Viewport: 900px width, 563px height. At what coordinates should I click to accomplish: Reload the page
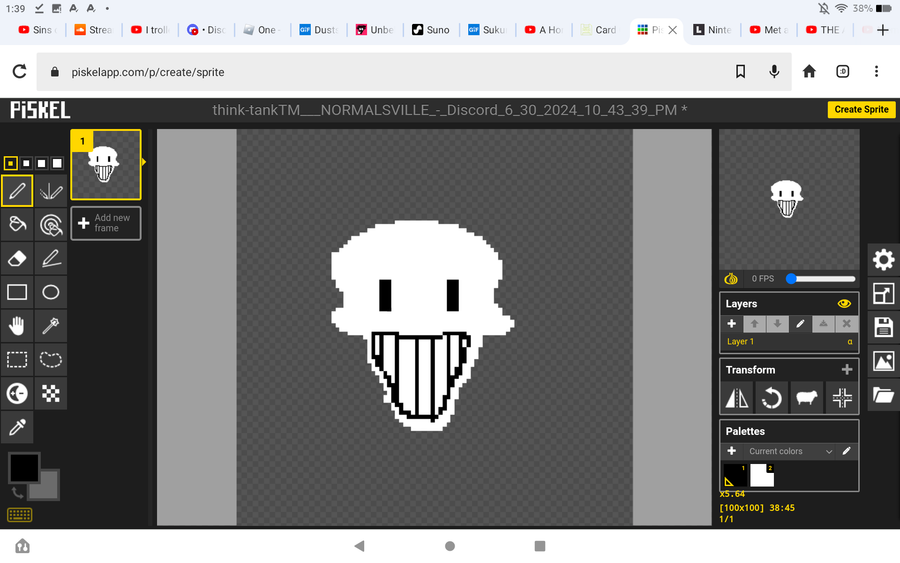(20, 72)
